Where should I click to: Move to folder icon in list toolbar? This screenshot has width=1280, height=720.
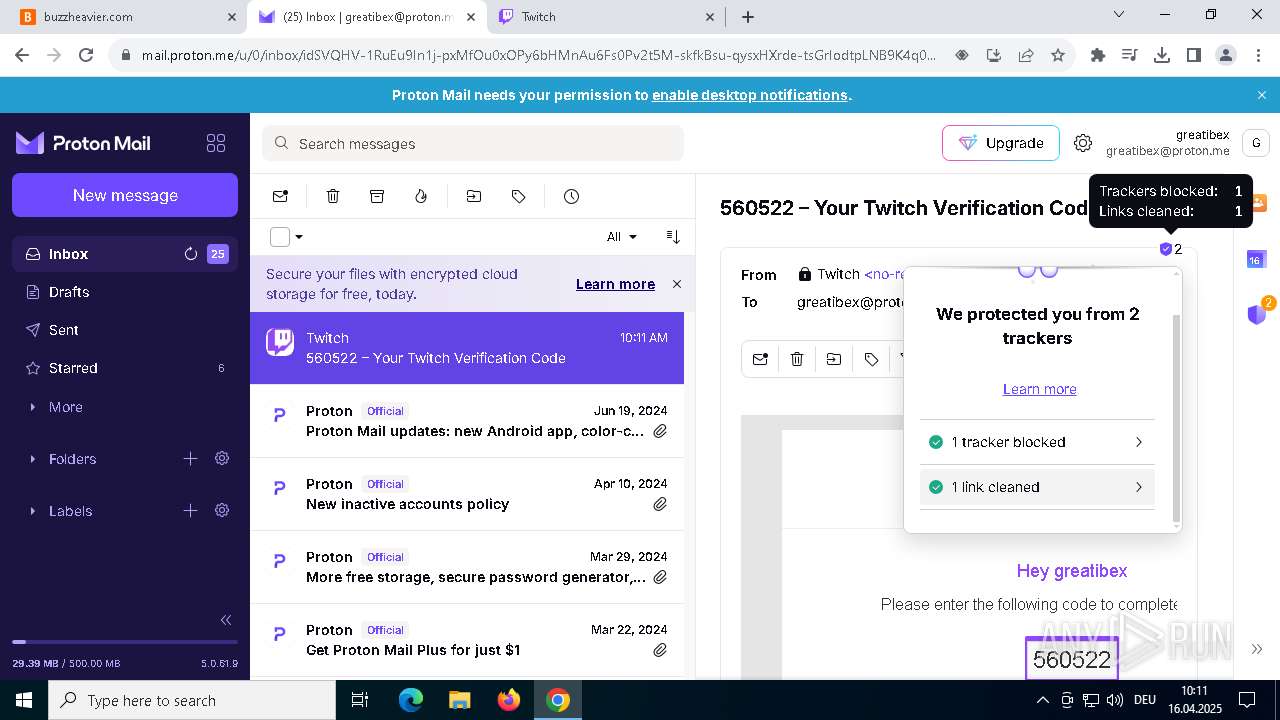point(474,196)
